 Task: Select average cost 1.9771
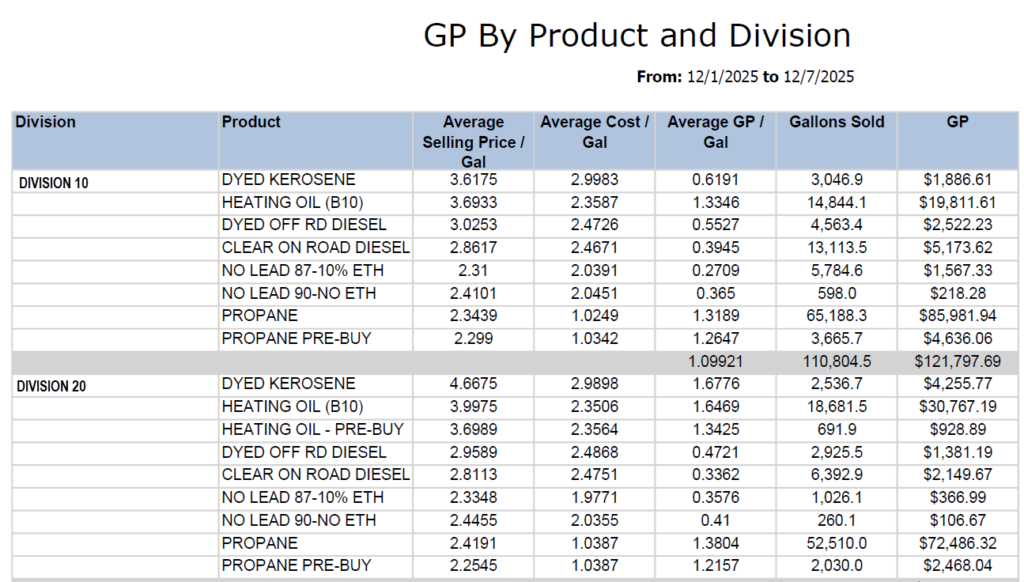[x=594, y=497]
